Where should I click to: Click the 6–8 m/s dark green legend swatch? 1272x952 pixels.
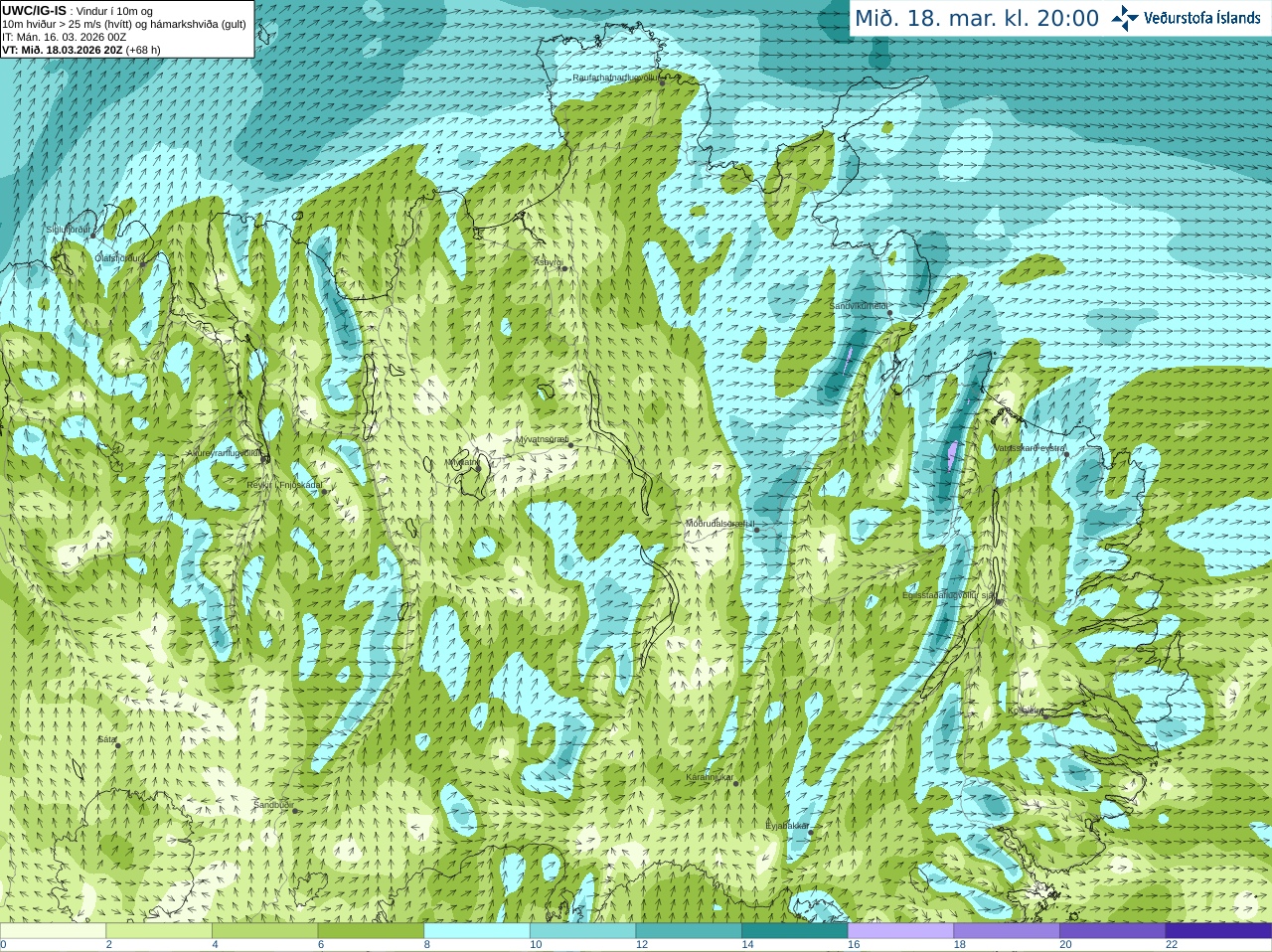coord(371,931)
